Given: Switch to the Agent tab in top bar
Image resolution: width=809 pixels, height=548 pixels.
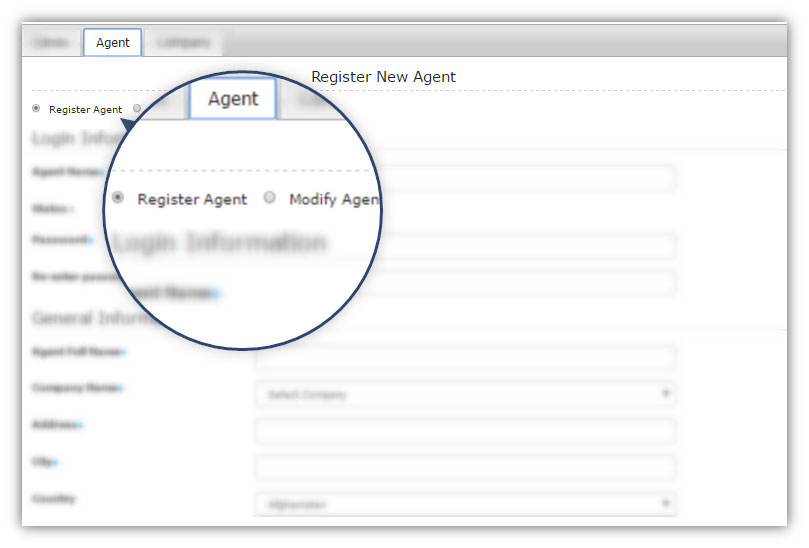Looking at the screenshot, I should (x=112, y=42).
